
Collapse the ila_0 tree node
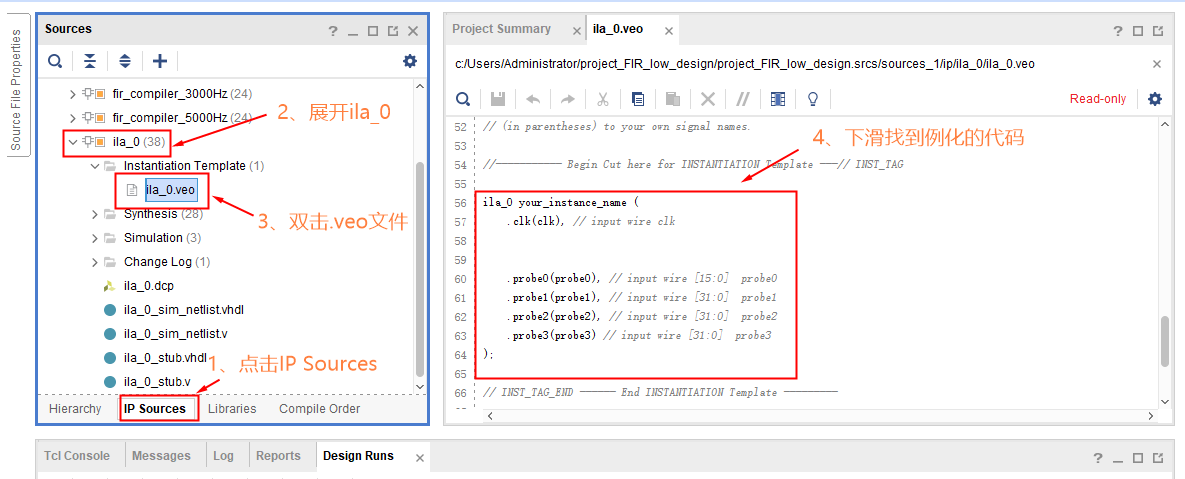point(73,141)
